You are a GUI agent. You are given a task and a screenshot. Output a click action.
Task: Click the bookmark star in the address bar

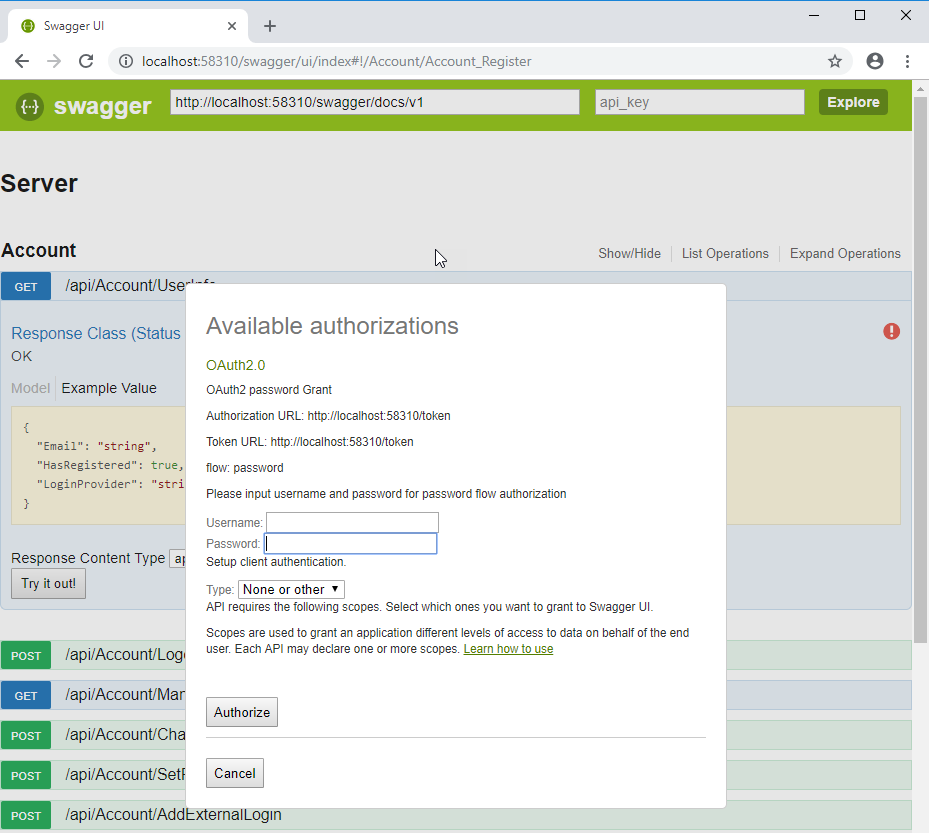coord(835,61)
